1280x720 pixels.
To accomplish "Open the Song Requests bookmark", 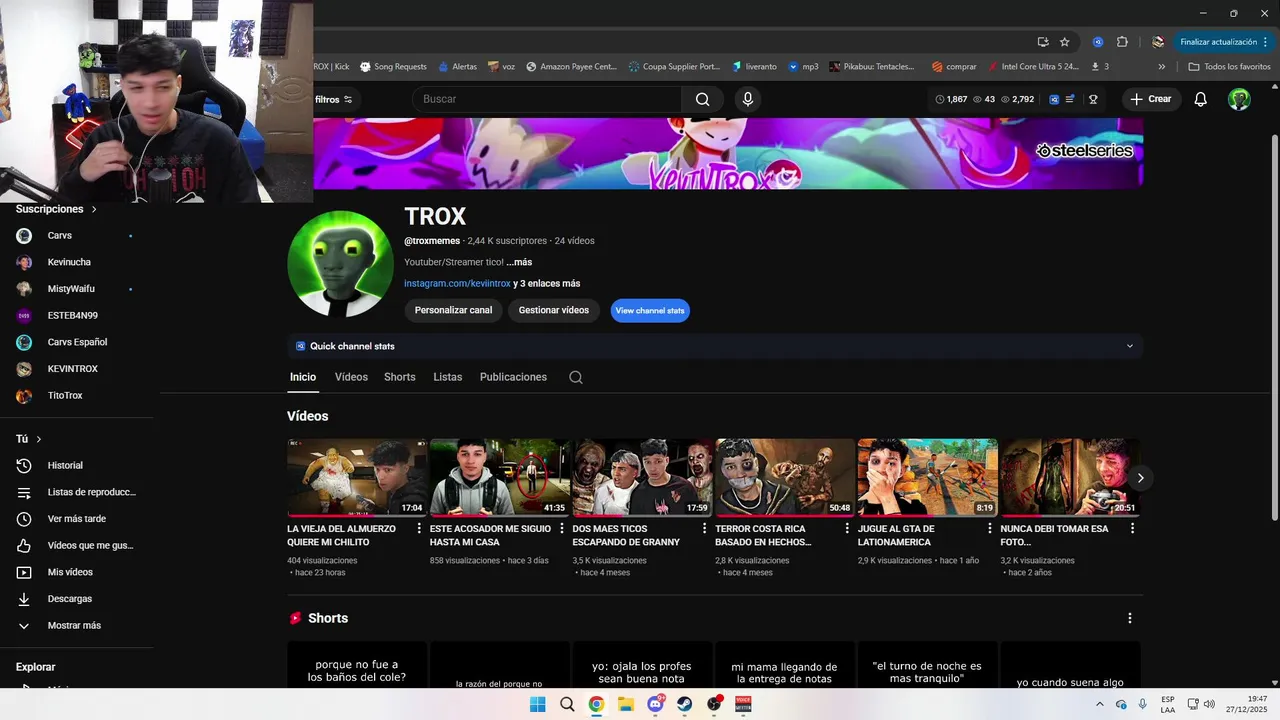I will (393, 67).
